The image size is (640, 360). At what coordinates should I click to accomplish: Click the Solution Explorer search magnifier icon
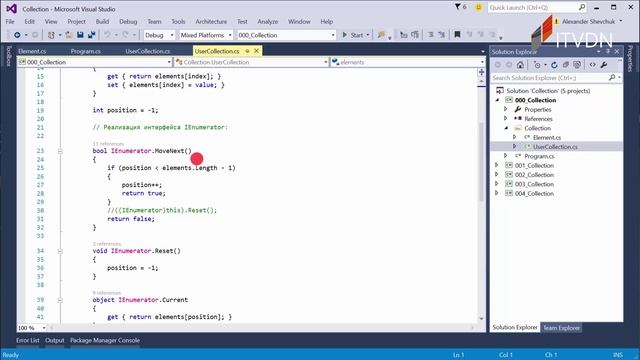pos(612,78)
